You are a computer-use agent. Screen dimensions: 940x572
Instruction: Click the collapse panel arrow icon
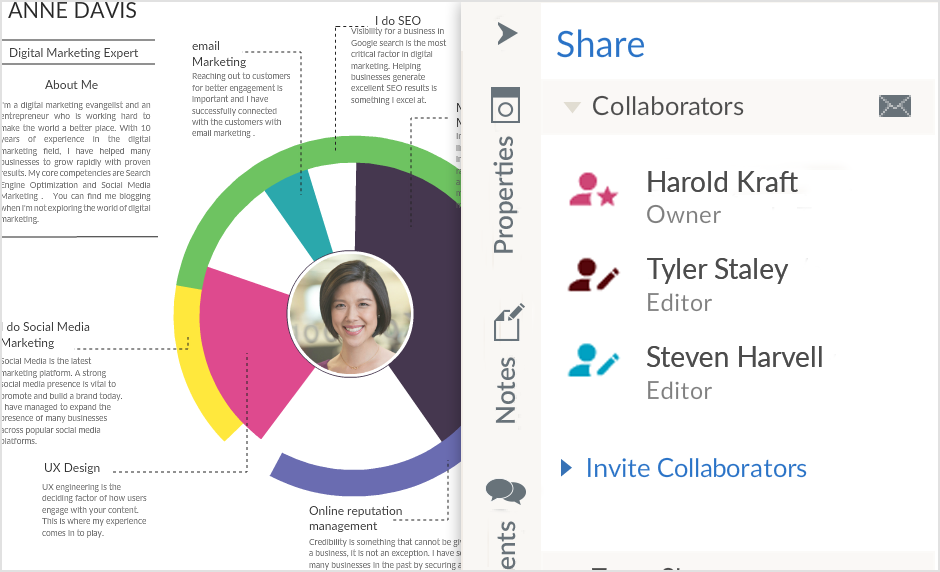pyautogui.click(x=507, y=33)
